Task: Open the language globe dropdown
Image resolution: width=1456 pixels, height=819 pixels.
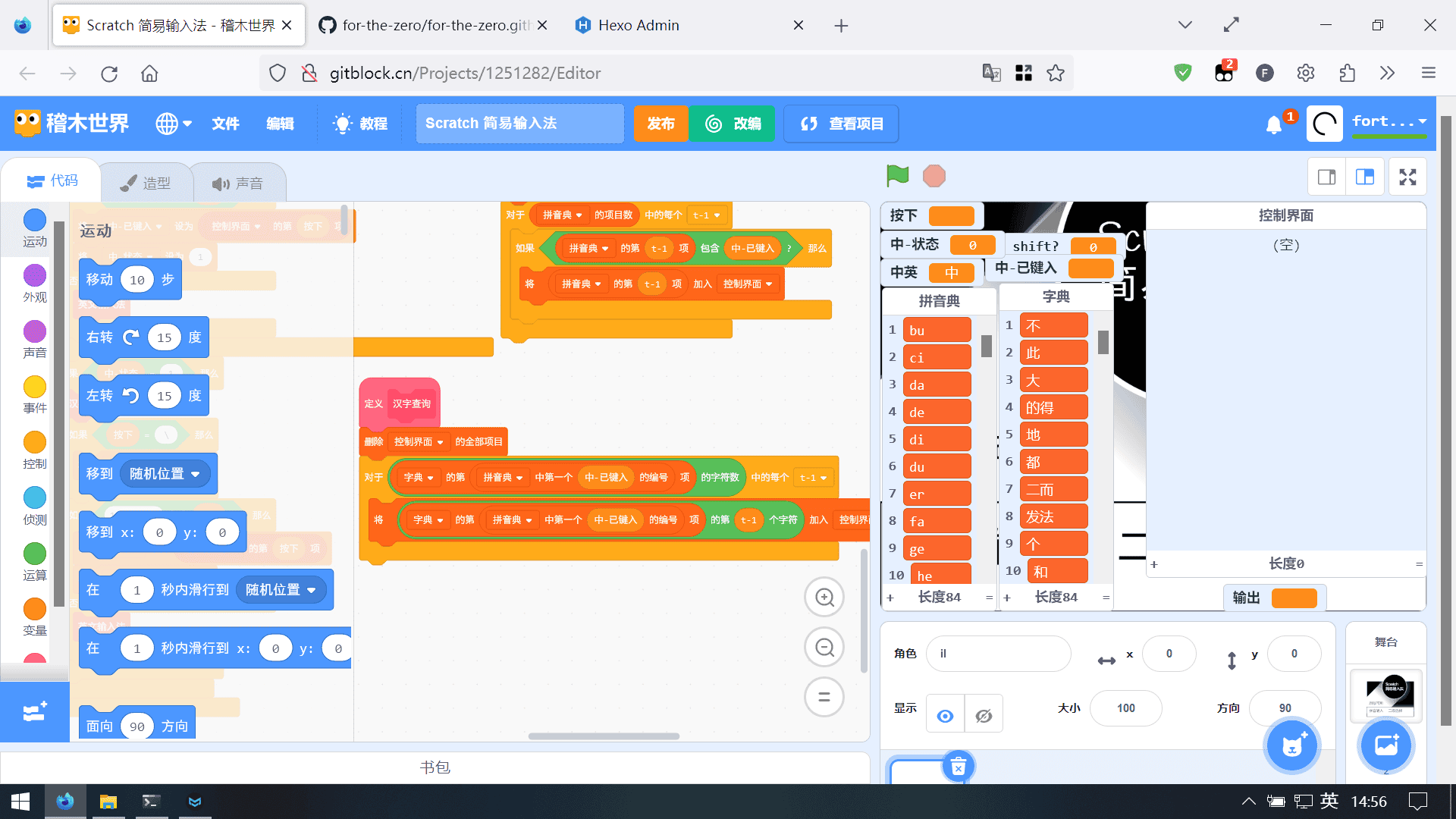Action: tap(174, 124)
